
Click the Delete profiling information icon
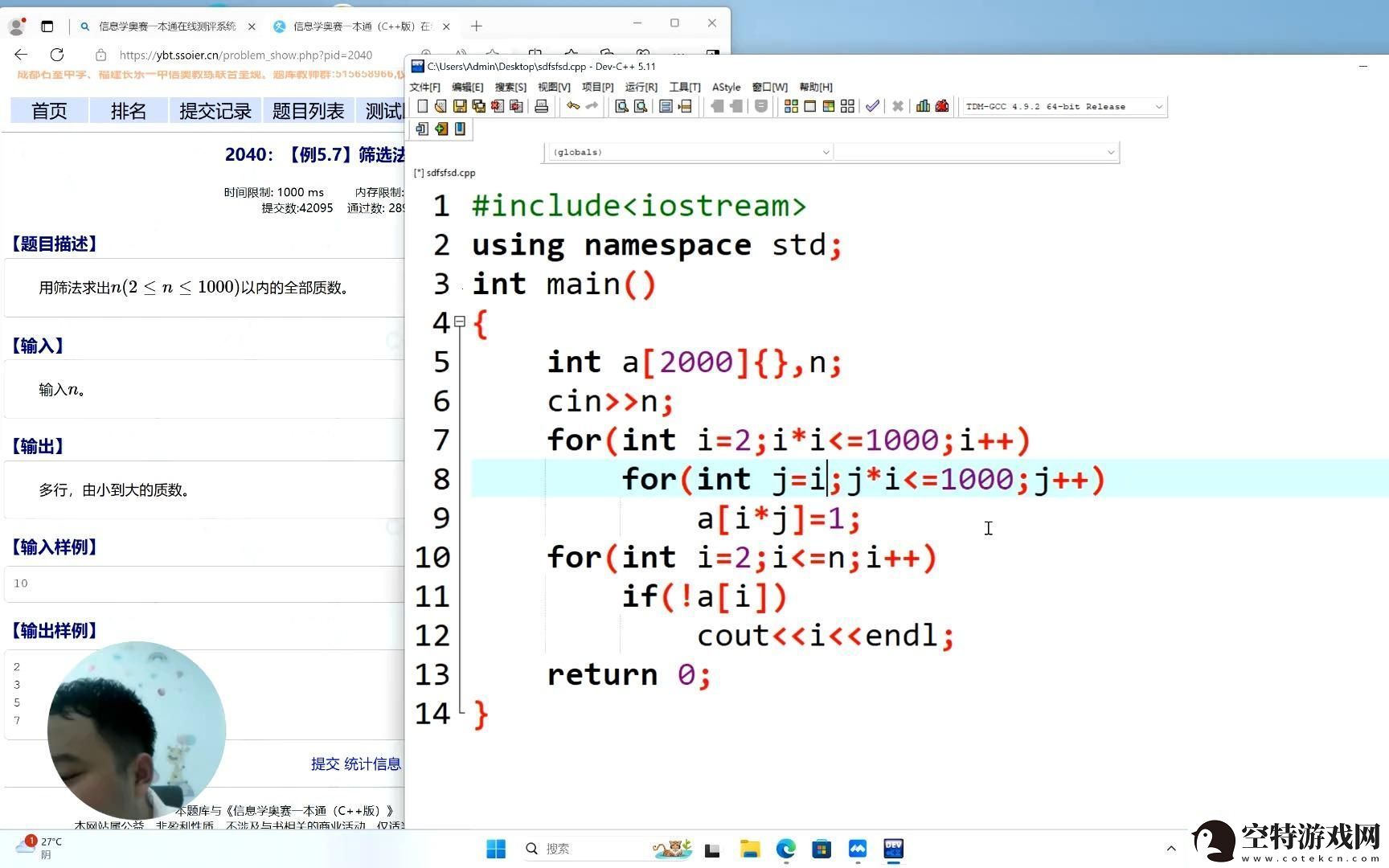click(x=942, y=106)
